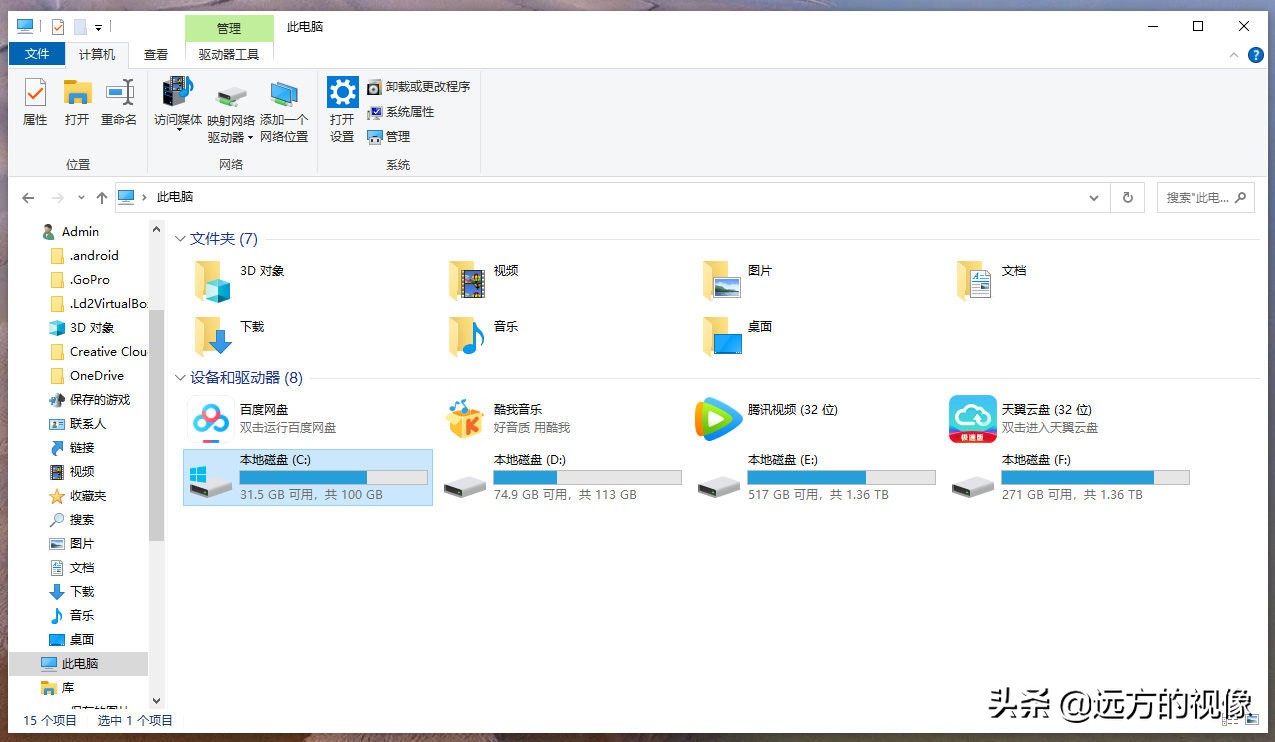Open the address bar history dropdown arrow

1093,197
